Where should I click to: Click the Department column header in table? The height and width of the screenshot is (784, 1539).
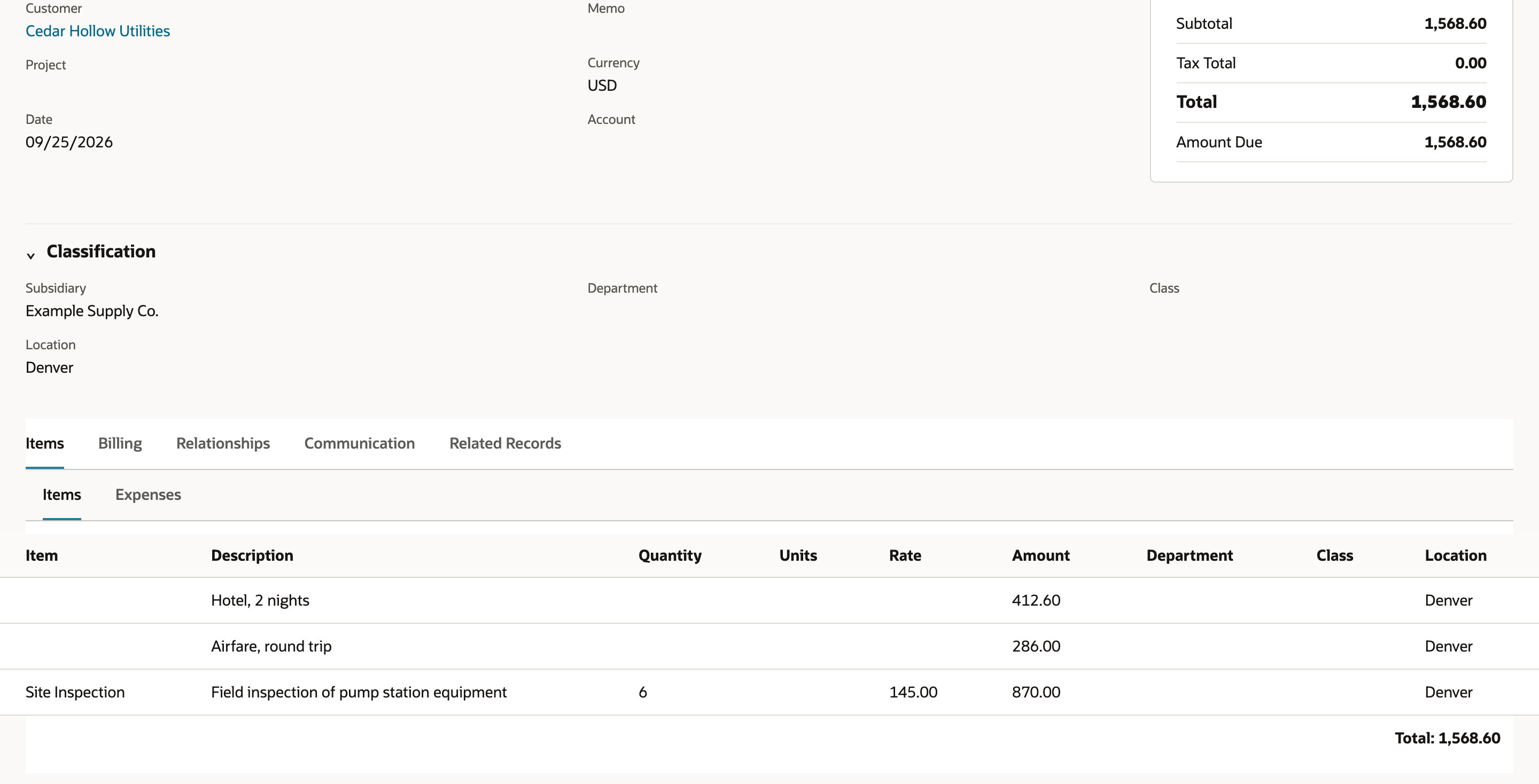tap(1190, 555)
